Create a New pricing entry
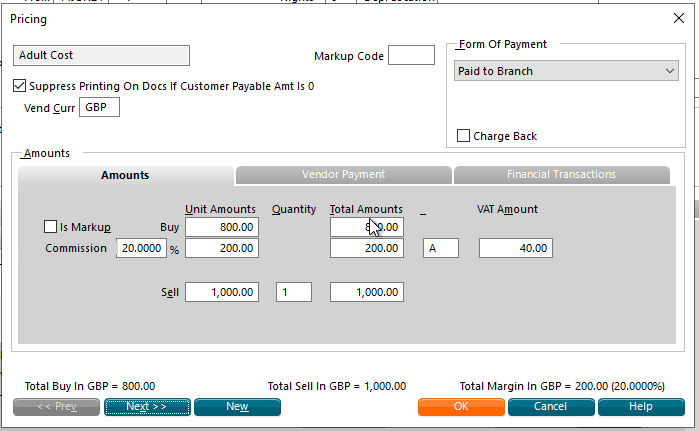This screenshot has height=431, width=699. [x=237, y=406]
